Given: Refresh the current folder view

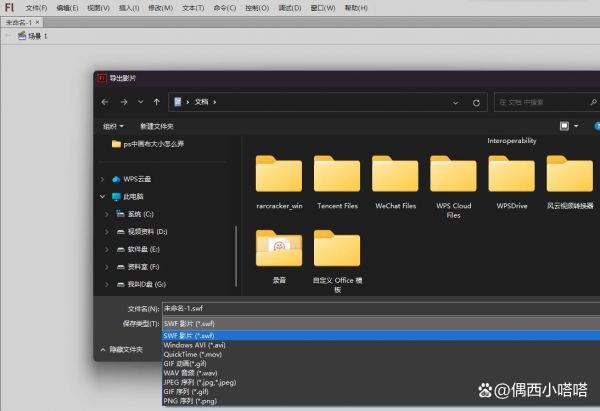Looking at the screenshot, I should (x=479, y=102).
